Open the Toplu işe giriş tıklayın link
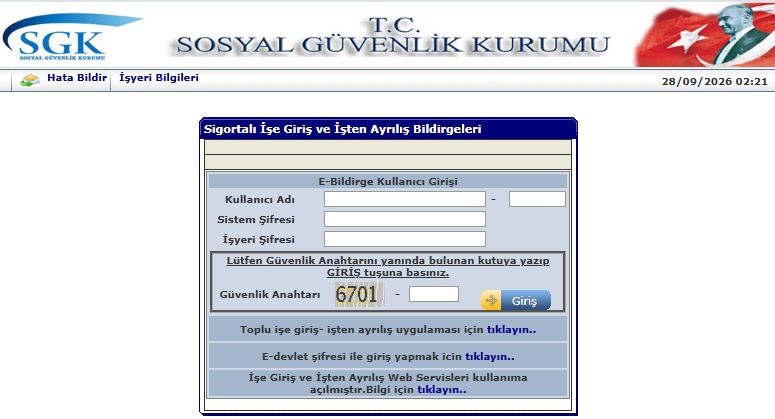Image resolution: width=775 pixels, height=419 pixels. coord(511,330)
